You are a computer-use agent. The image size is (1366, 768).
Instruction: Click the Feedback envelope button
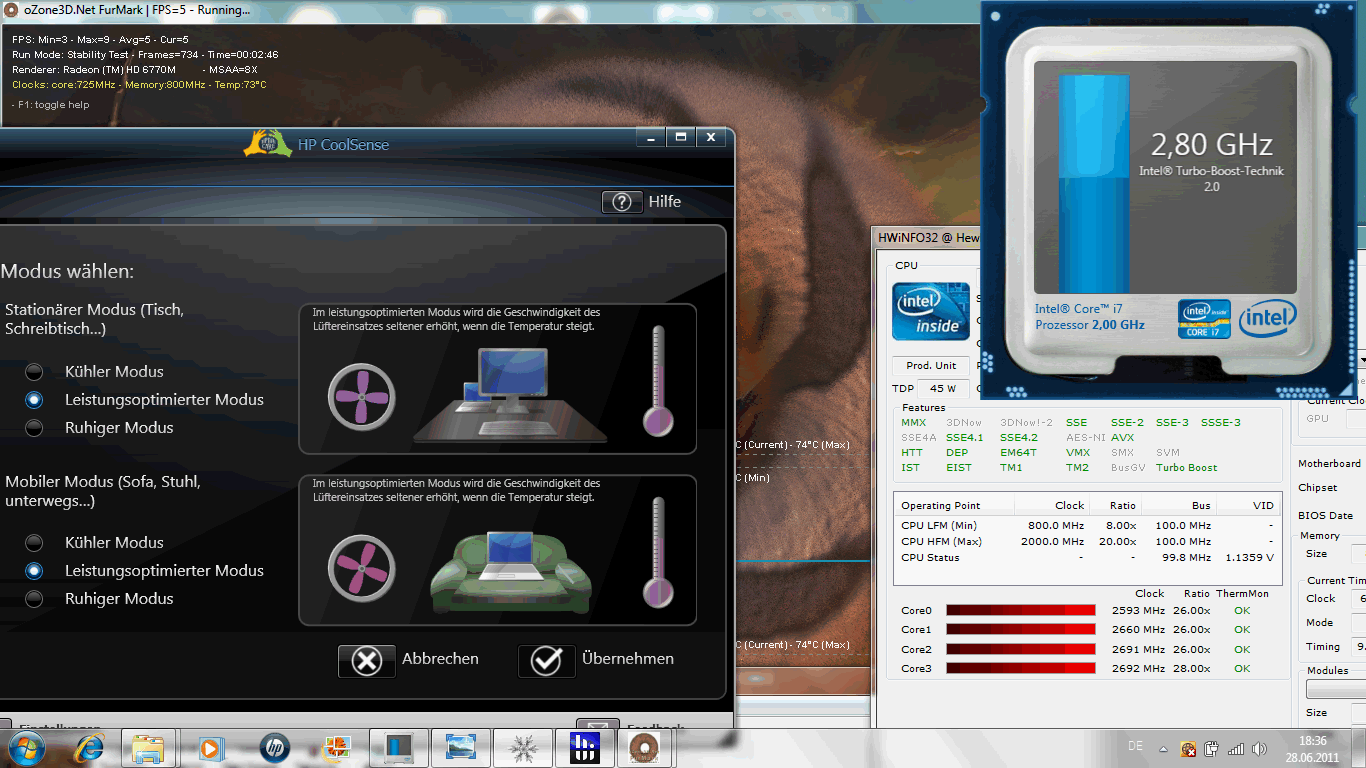point(597,725)
